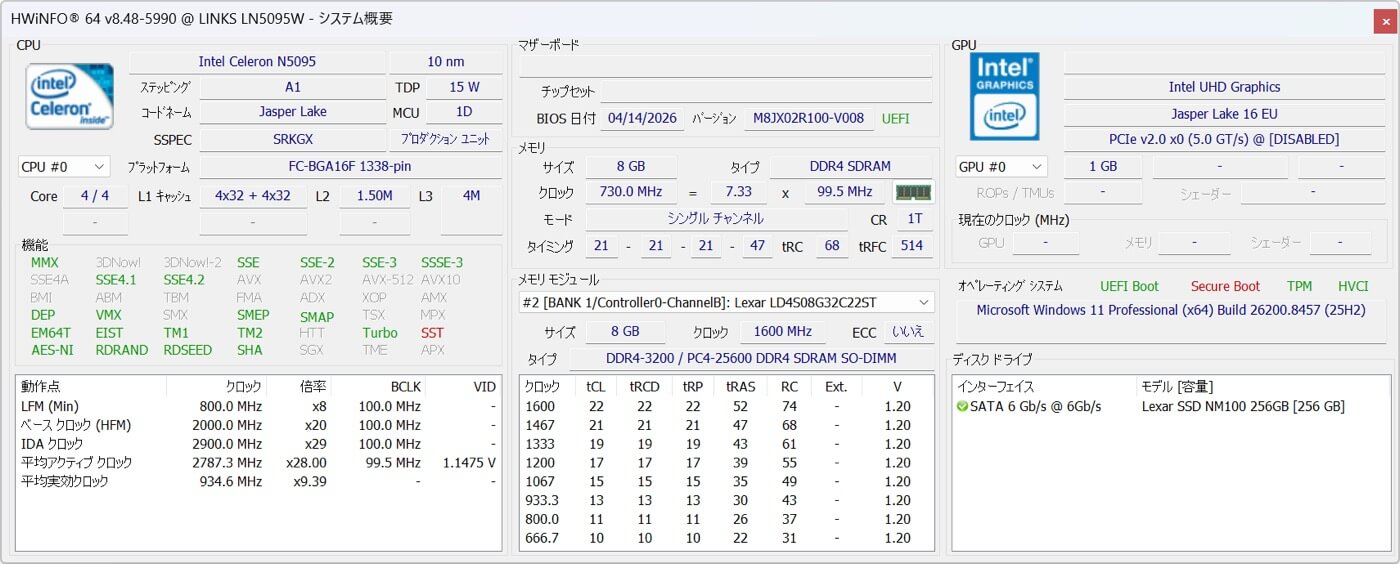1400x564 pixels.
Task: Click the L2 cache 1.50M value
Action: [374, 196]
